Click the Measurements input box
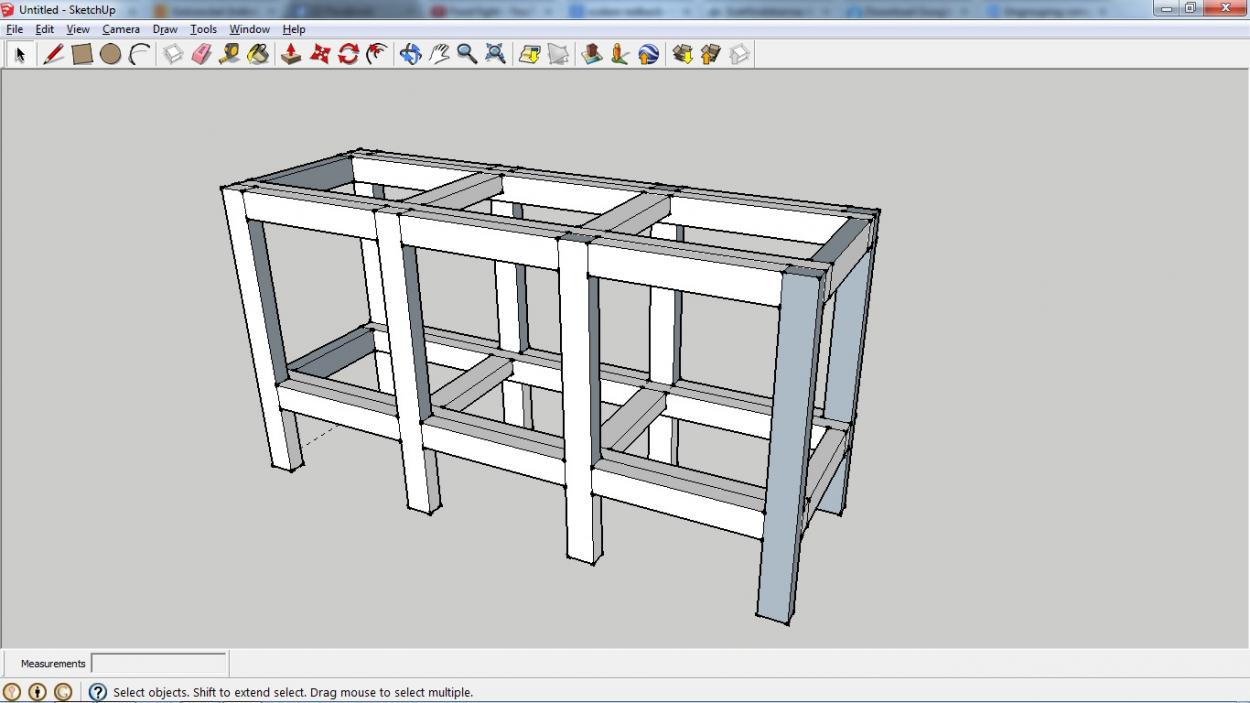This screenshot has width=1250, height=703. tap(159, 663)
